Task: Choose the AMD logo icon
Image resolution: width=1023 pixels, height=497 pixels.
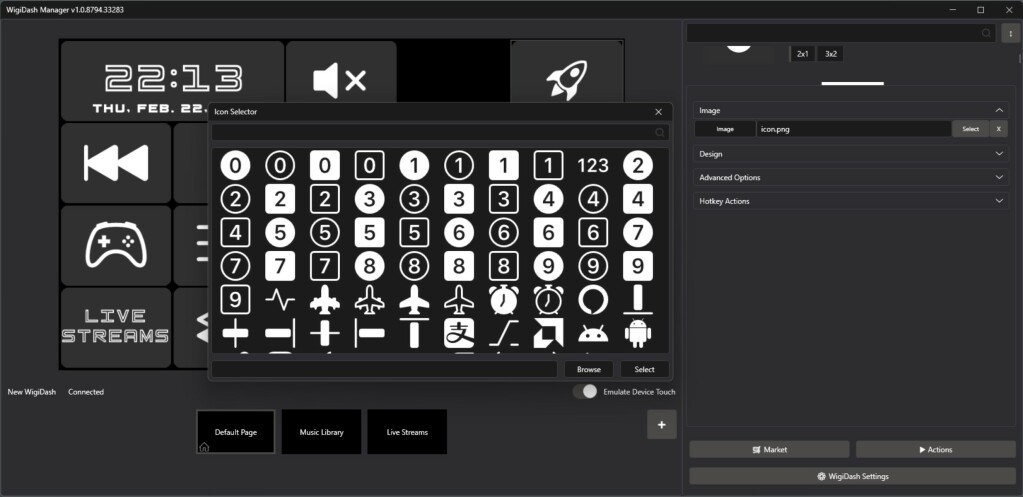Action: pyautogui.click(x=548, y=333)
